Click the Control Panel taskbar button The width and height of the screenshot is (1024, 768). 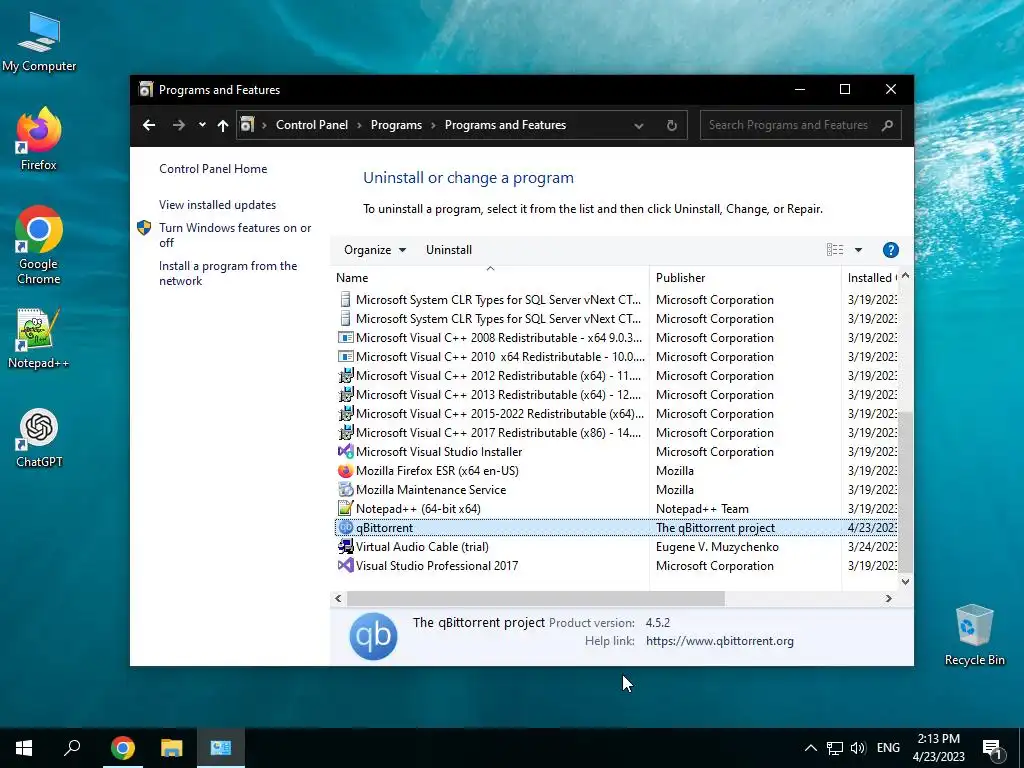[221, 748]
